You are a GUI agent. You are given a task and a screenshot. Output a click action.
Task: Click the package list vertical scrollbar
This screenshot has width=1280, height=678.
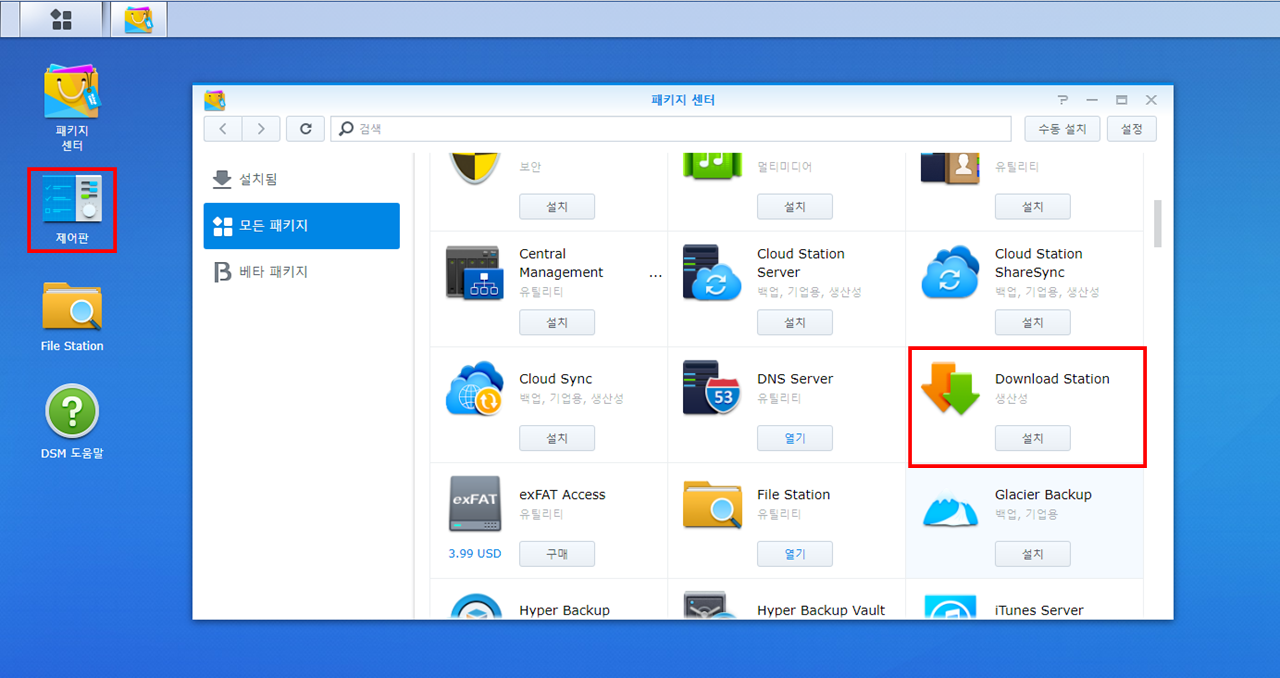point(1158,223)
